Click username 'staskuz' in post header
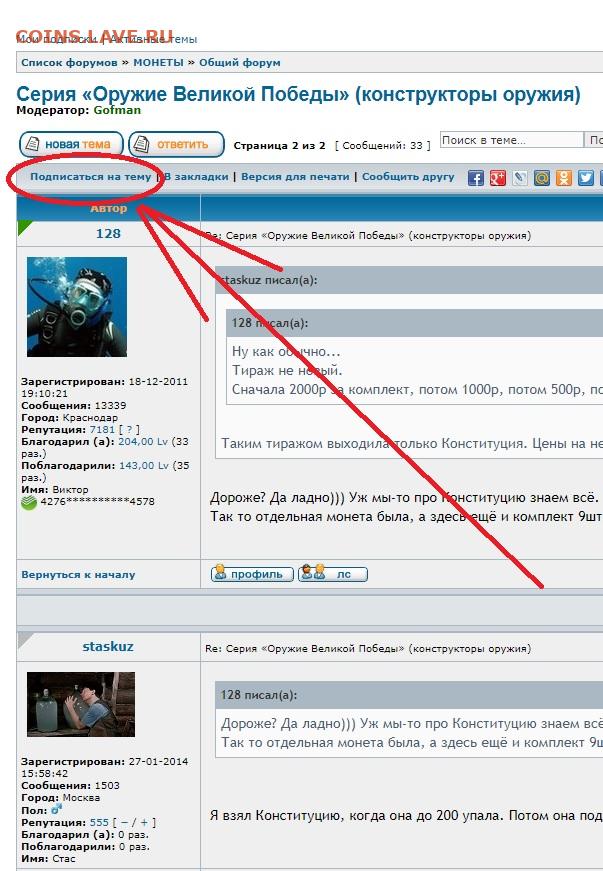This screenshot has width=603, height=871. tap(108, 647)
